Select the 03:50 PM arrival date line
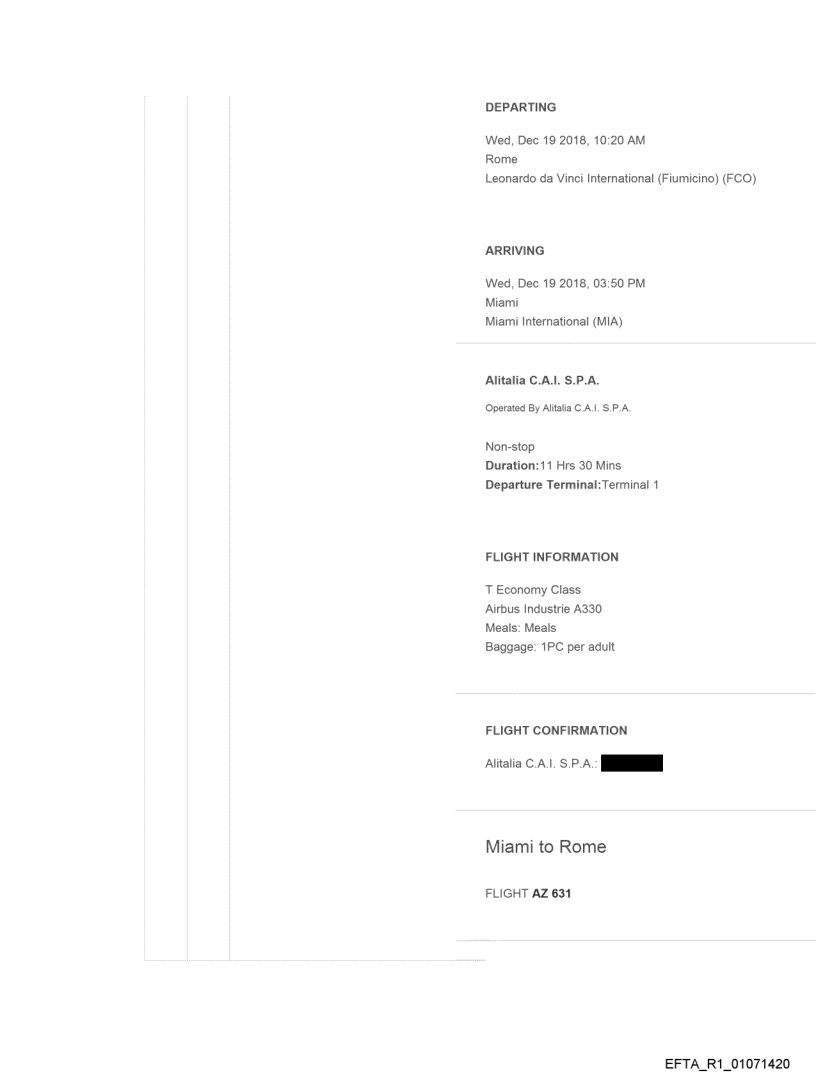 pos(565,283)
